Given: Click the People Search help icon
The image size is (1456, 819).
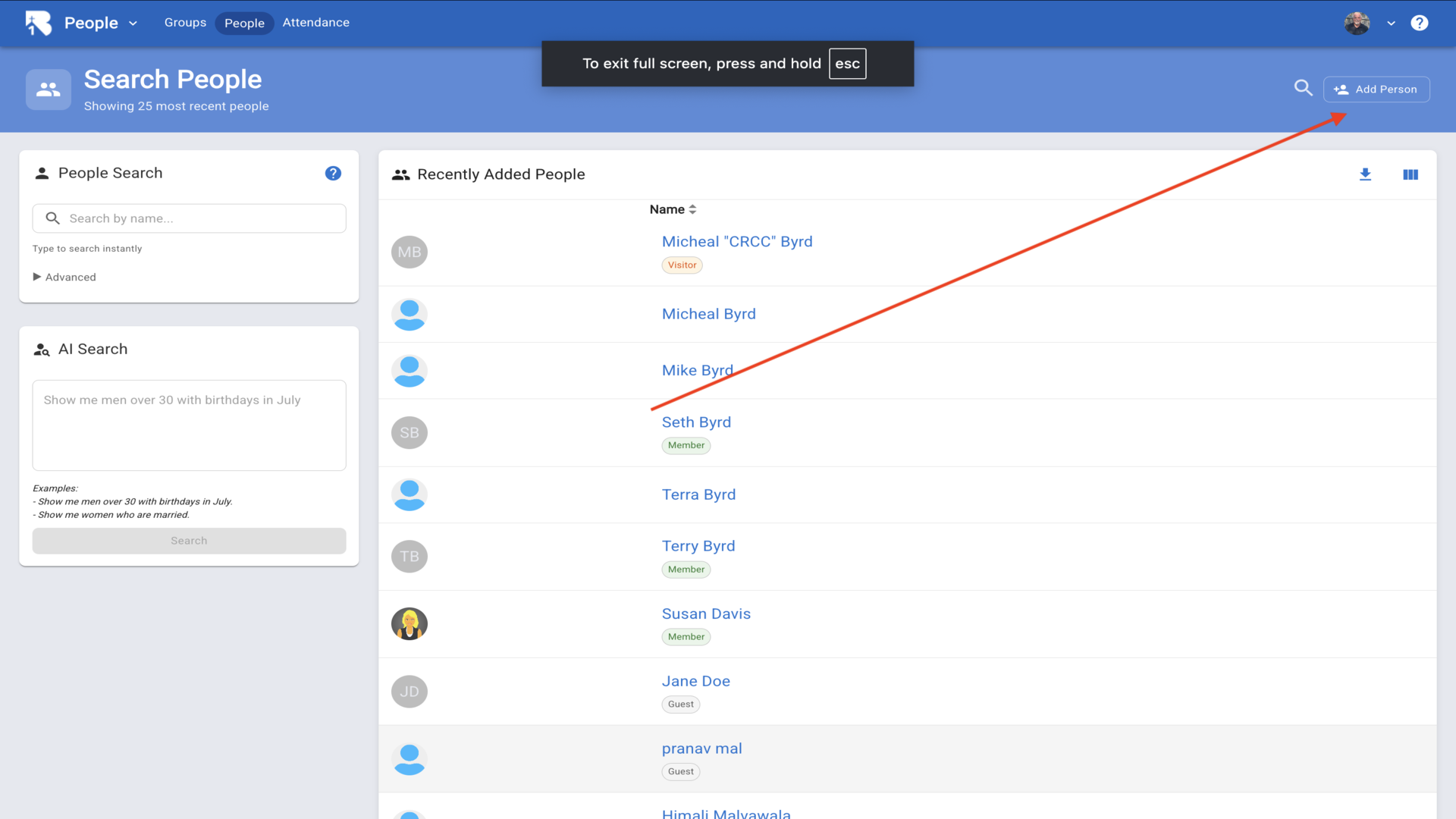Looking at the screenshot, I should pyautogui.click(x=333, y=173).
